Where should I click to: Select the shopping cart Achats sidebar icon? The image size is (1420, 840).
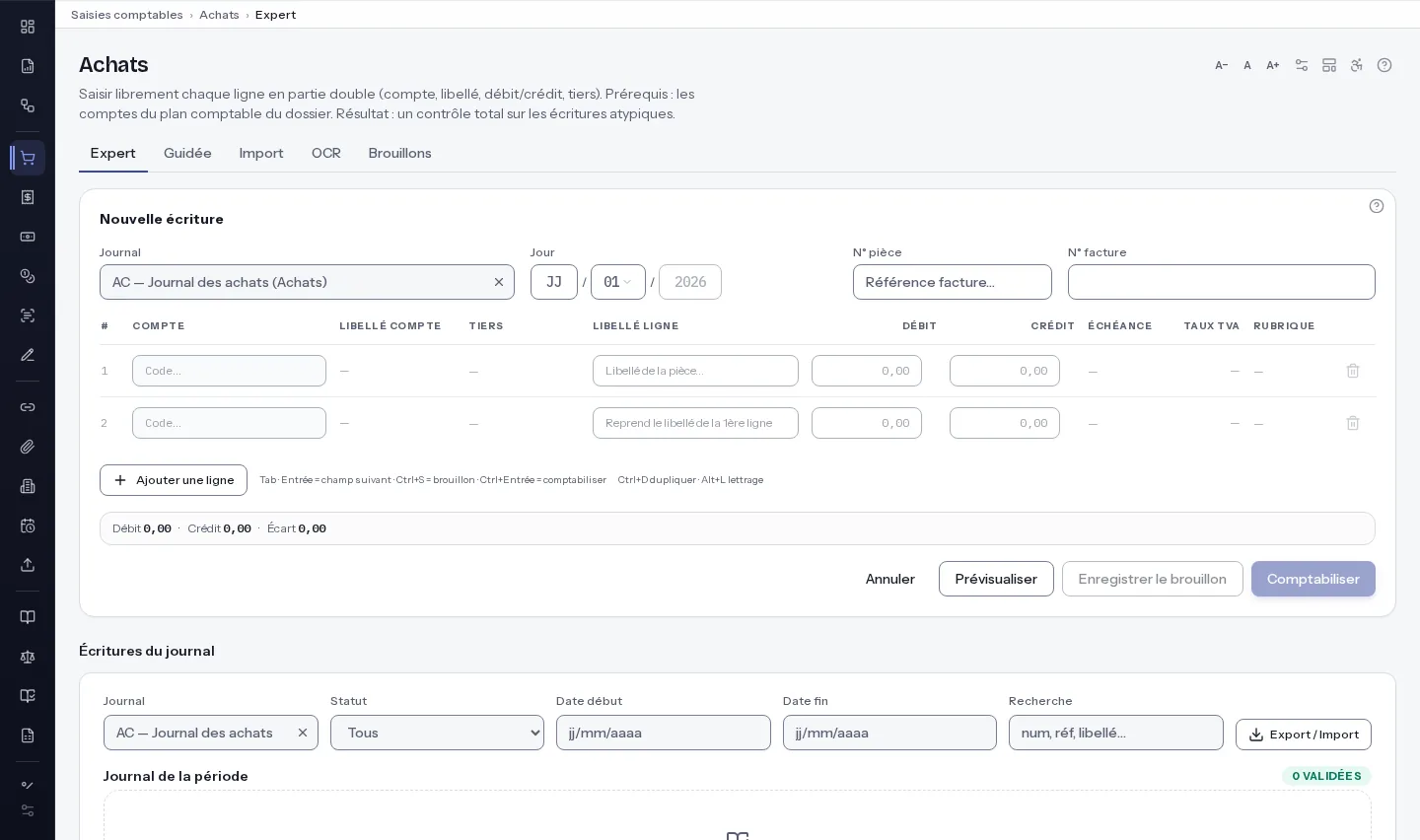click(28, 158)
